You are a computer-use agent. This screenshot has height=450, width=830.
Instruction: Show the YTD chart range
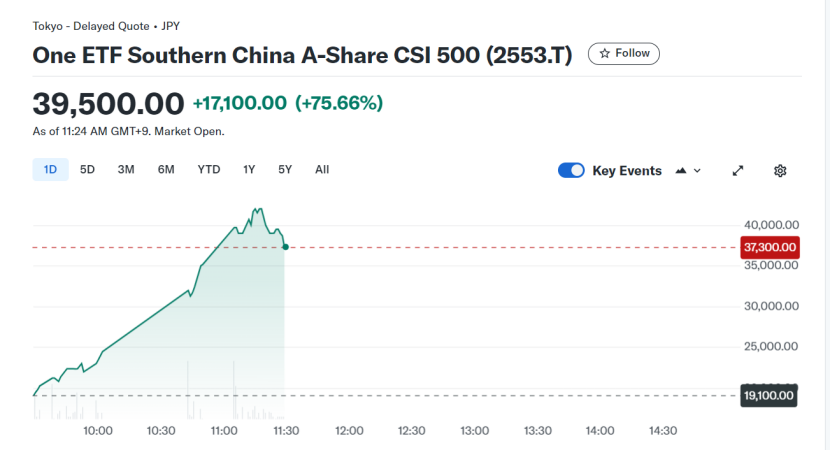[x=209, y=169]
